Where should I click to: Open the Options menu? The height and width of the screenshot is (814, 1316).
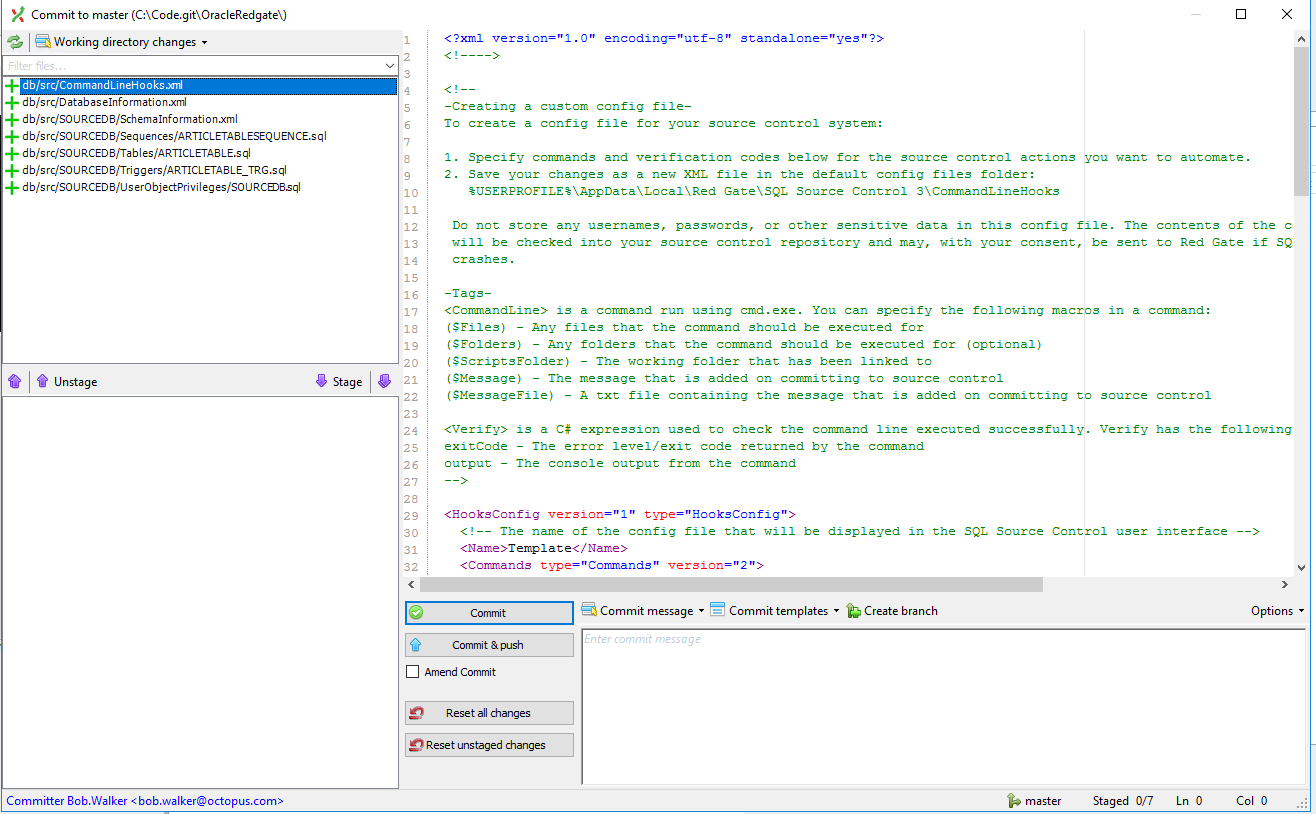(x=1277, y=611)
